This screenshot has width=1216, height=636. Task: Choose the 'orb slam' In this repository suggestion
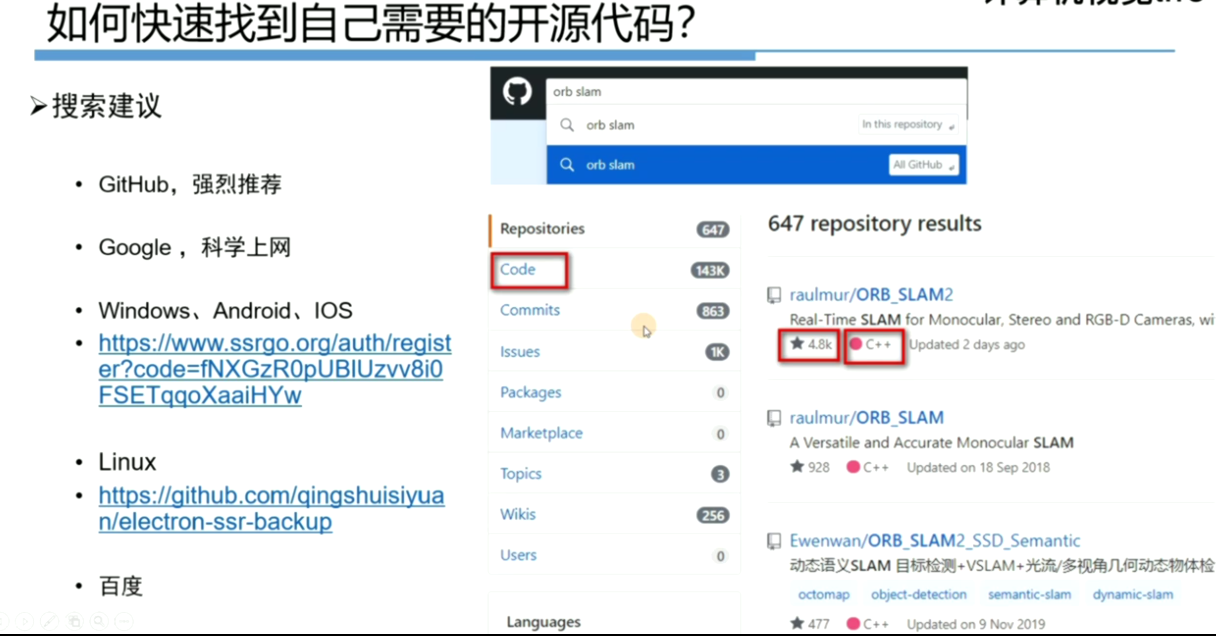[x=756, y=126]
